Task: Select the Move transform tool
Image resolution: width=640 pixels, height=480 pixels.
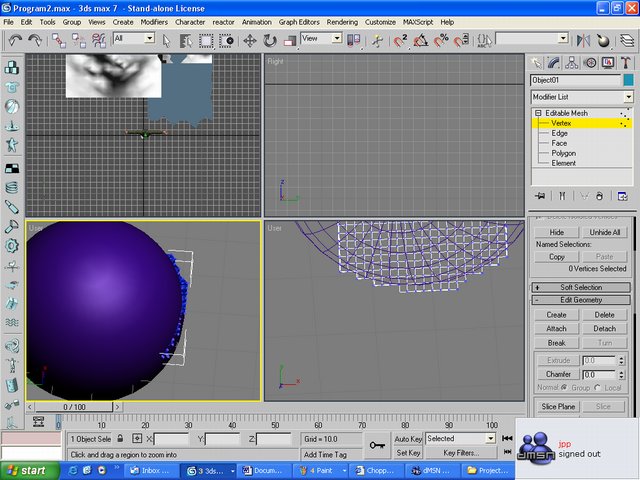Action: click(x=249, y=40)
